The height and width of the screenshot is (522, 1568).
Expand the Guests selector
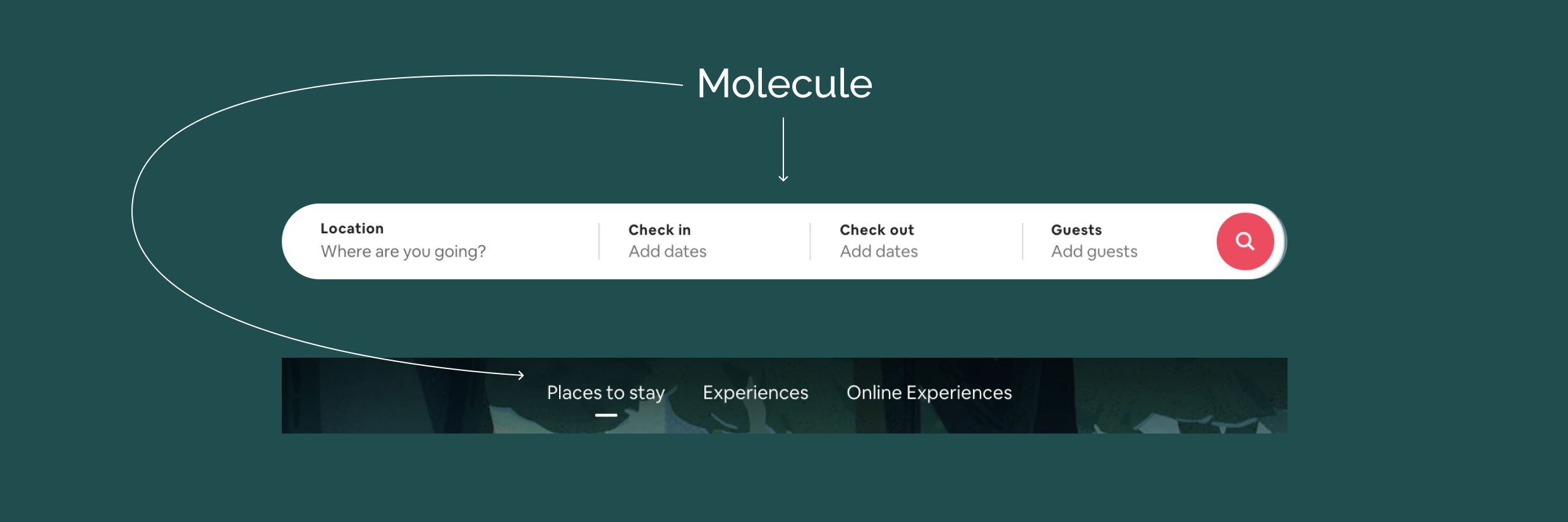coord(1118,241)
